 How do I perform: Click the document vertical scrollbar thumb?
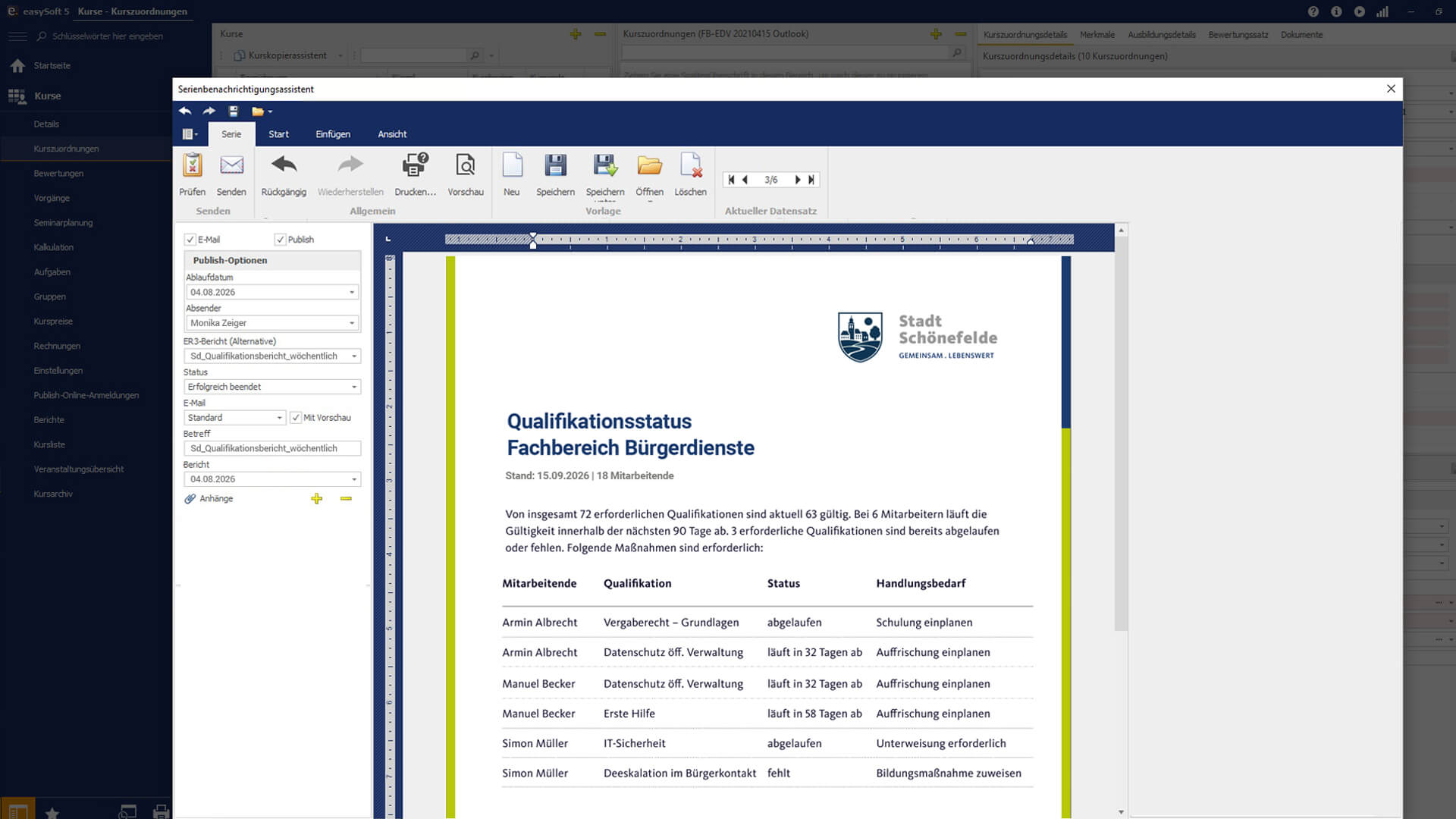tap(1121, 433)
